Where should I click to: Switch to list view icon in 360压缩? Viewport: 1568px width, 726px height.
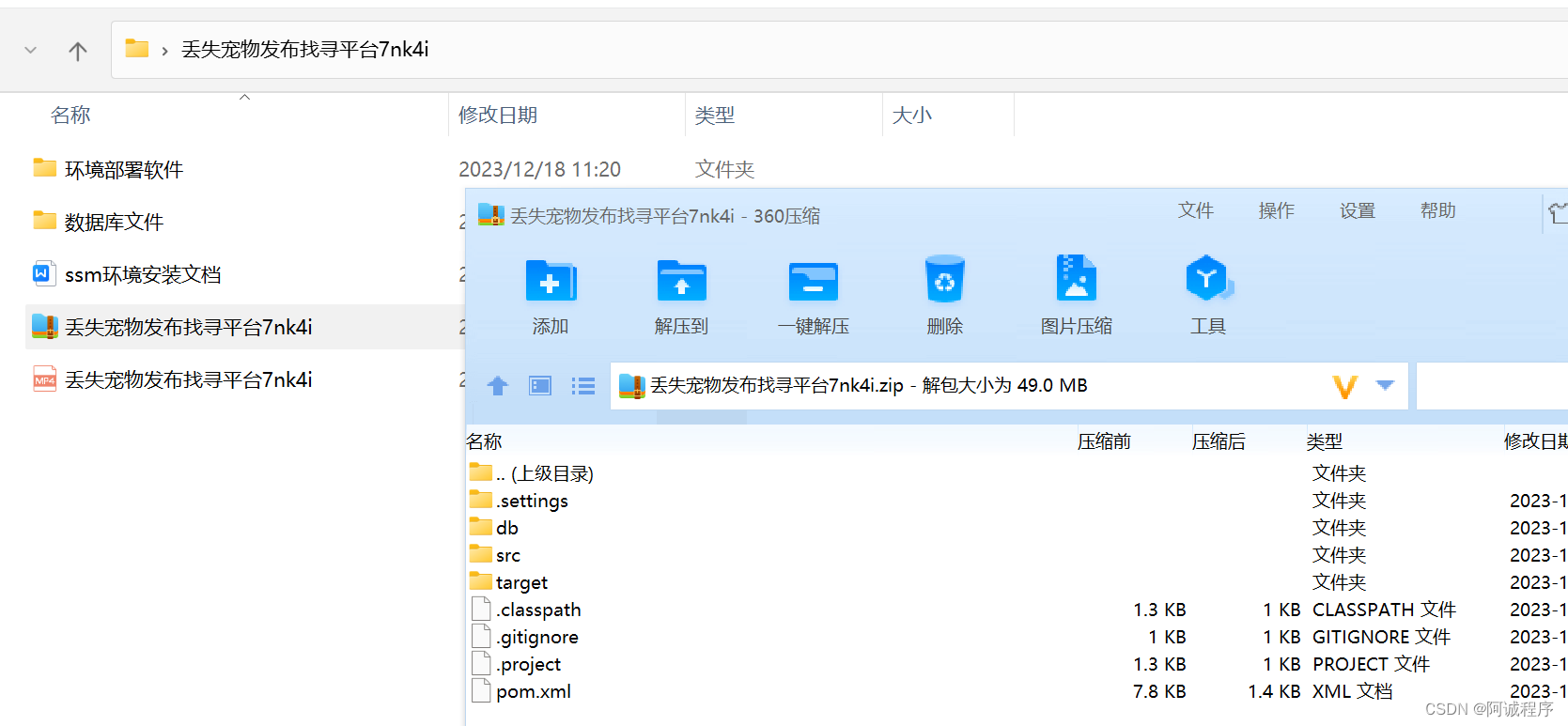583,386
